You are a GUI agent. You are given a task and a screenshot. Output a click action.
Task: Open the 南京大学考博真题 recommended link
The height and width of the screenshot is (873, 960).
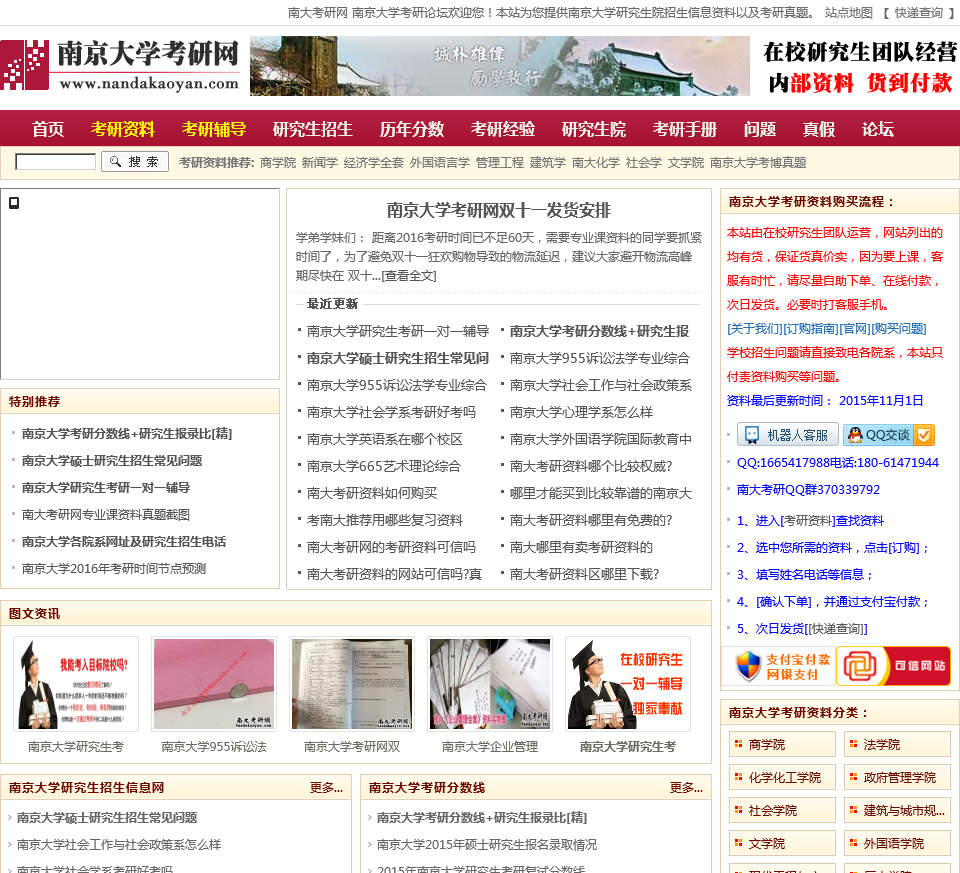(758, 163)
